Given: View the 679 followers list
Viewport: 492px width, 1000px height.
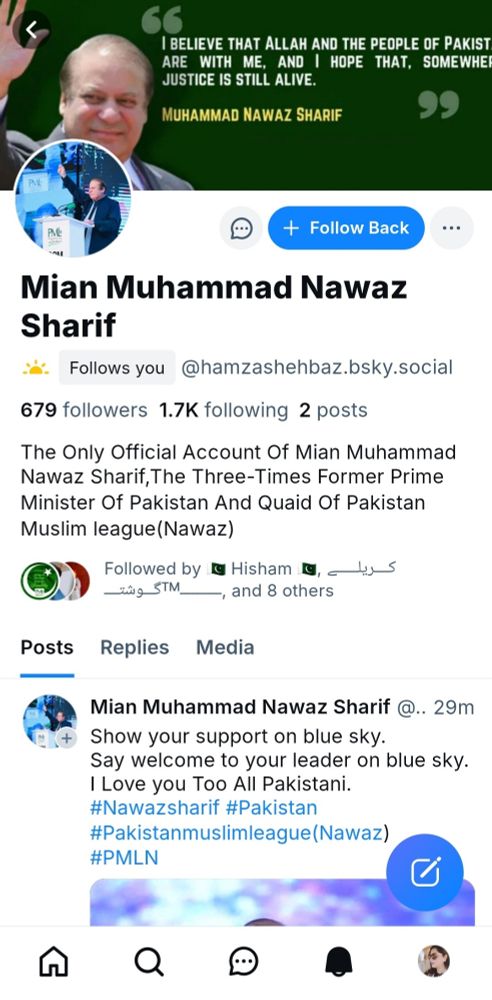Looking at the screenshot, I should click(84, 410).
